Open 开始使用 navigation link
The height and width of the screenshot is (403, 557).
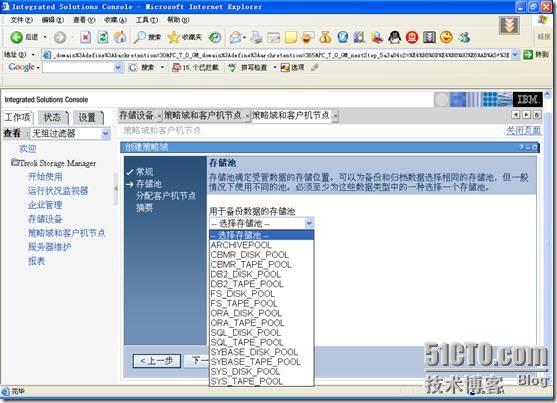point(45,177)
